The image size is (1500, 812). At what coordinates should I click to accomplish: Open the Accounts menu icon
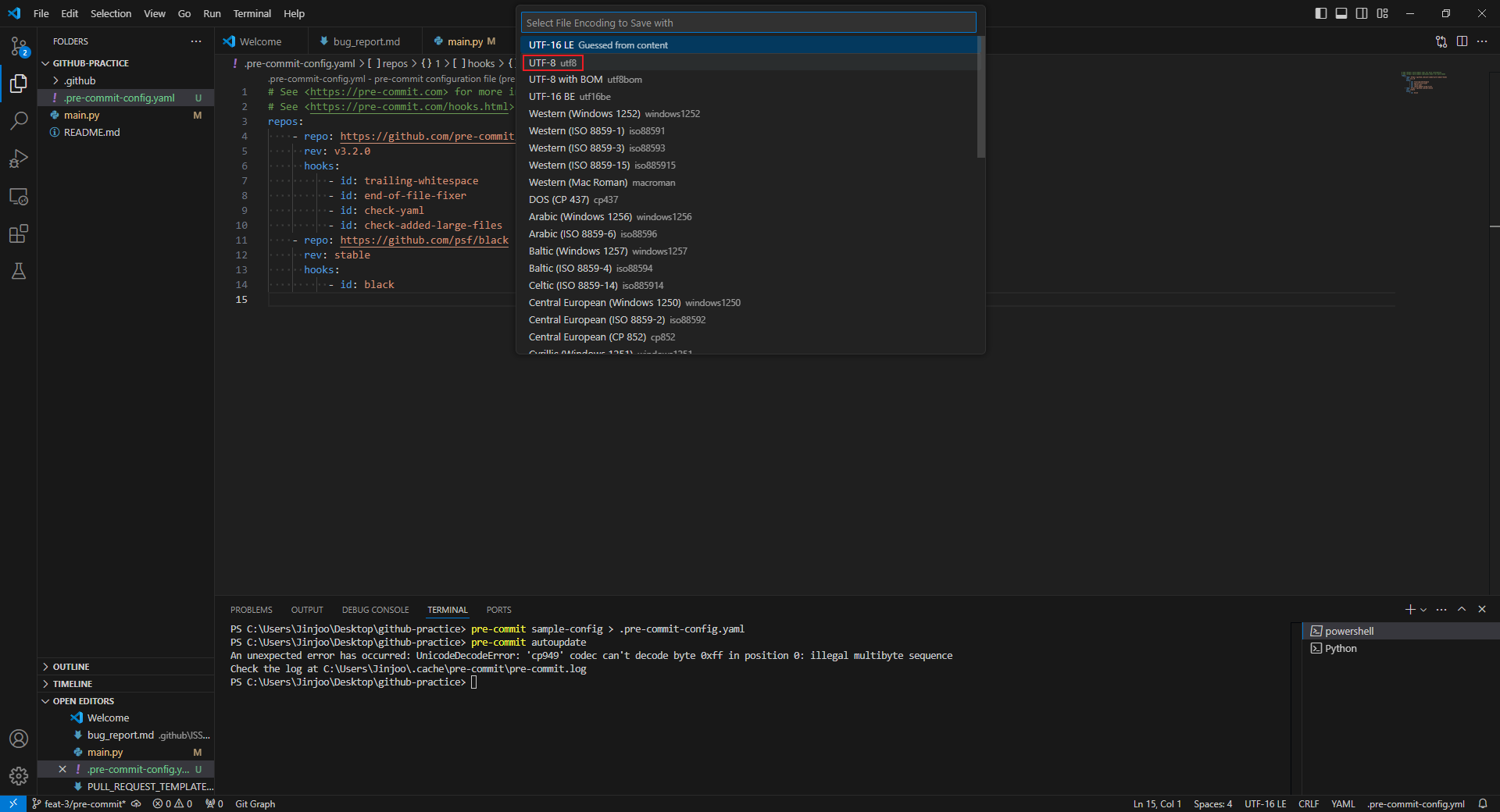coord(19,739)
